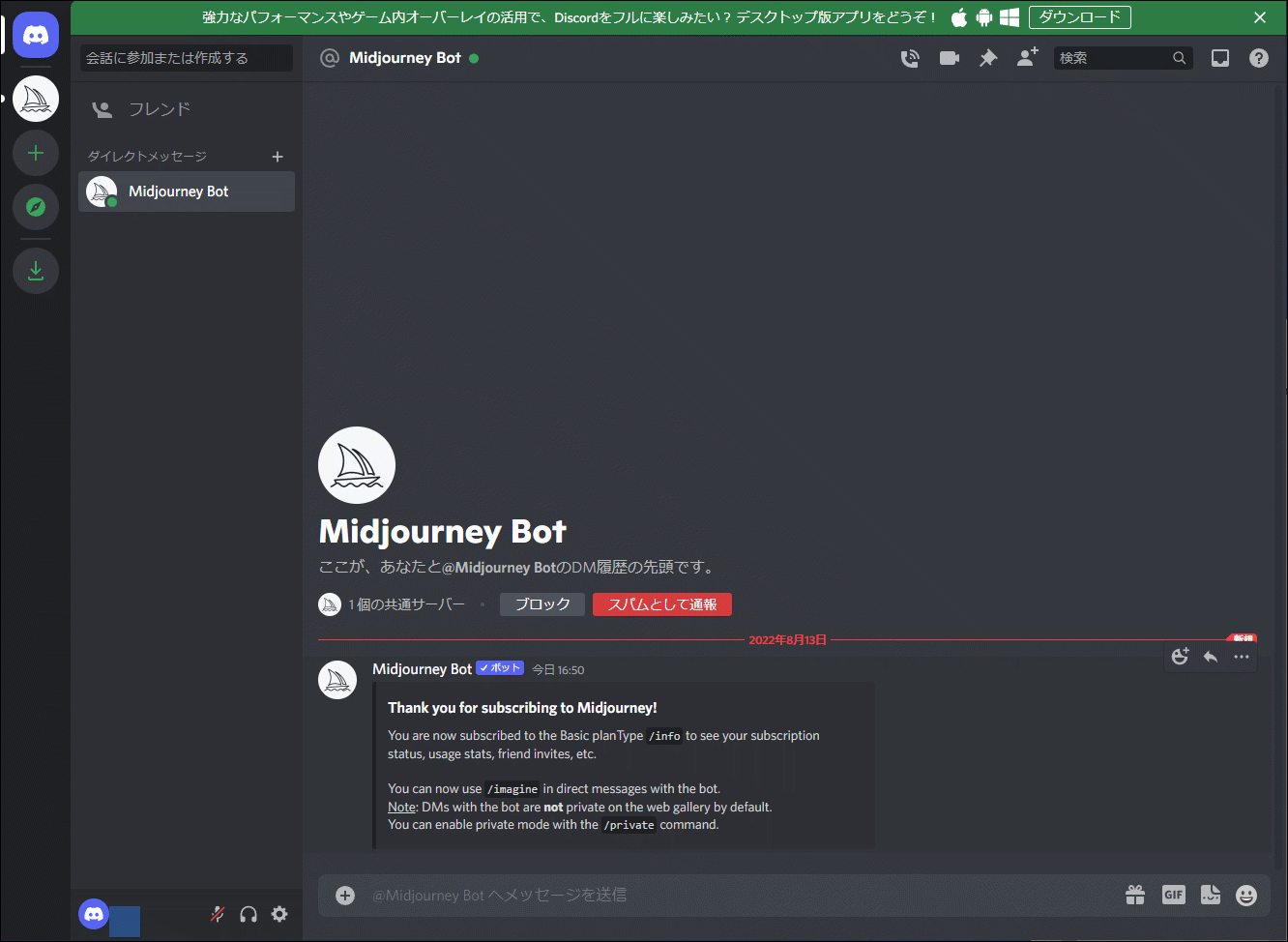Show pinned messages
The height and width of the screenshot is (942, 1288).
pyautogui.click(x=988, y=58)
